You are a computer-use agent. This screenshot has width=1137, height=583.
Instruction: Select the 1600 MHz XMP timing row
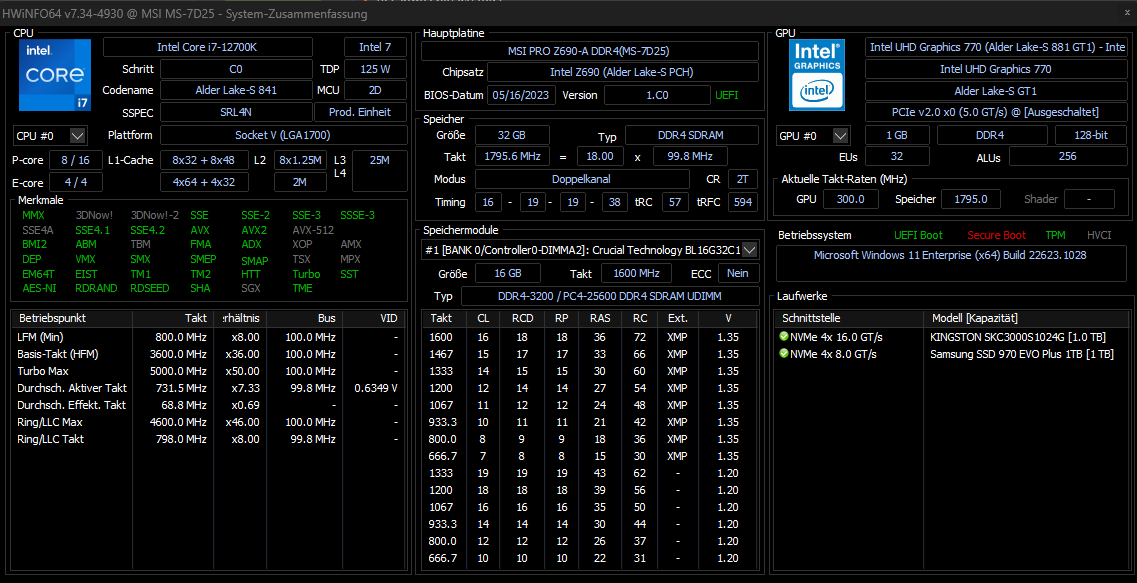point(590,337)
